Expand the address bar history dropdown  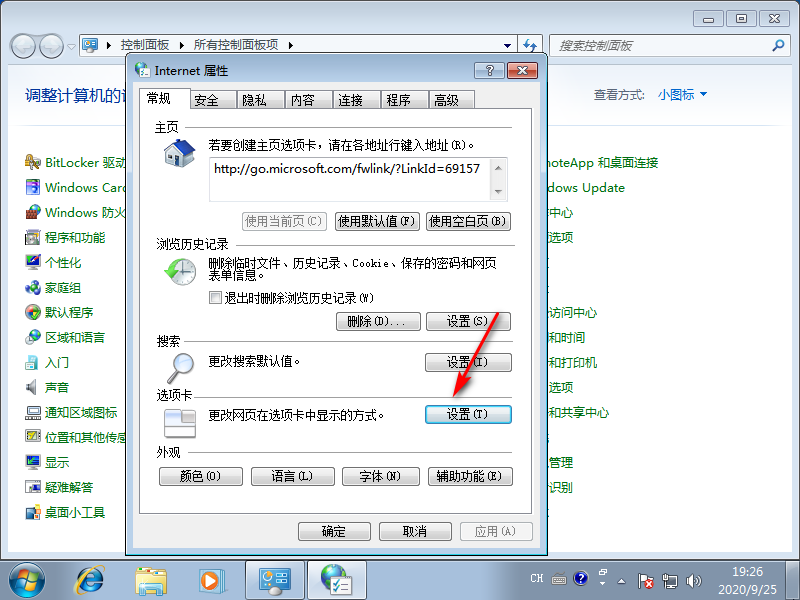[508, 45]
